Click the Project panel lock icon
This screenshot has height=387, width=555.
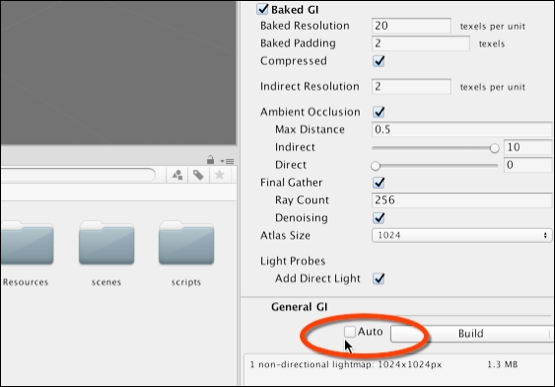(210, 160)
